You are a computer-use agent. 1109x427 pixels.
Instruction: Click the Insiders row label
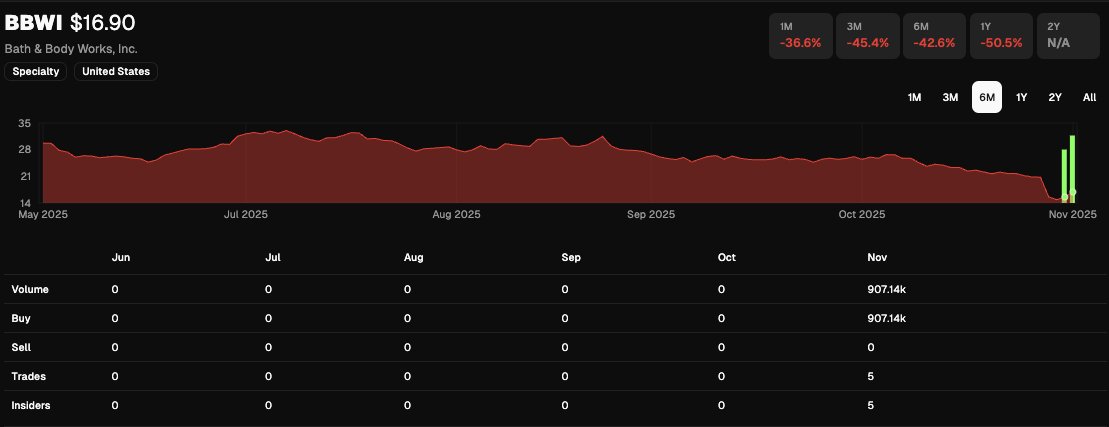pyautogui.click(x=31, y=405)
